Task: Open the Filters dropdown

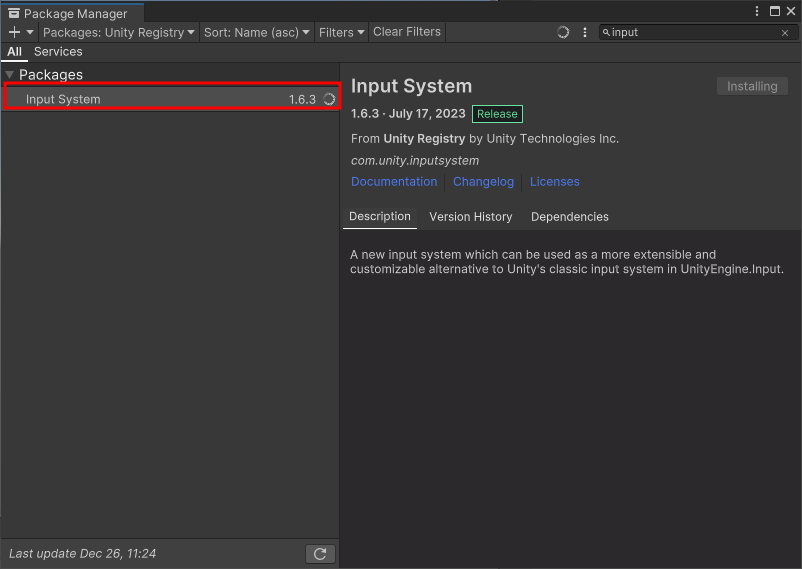Action: (341, 32)
